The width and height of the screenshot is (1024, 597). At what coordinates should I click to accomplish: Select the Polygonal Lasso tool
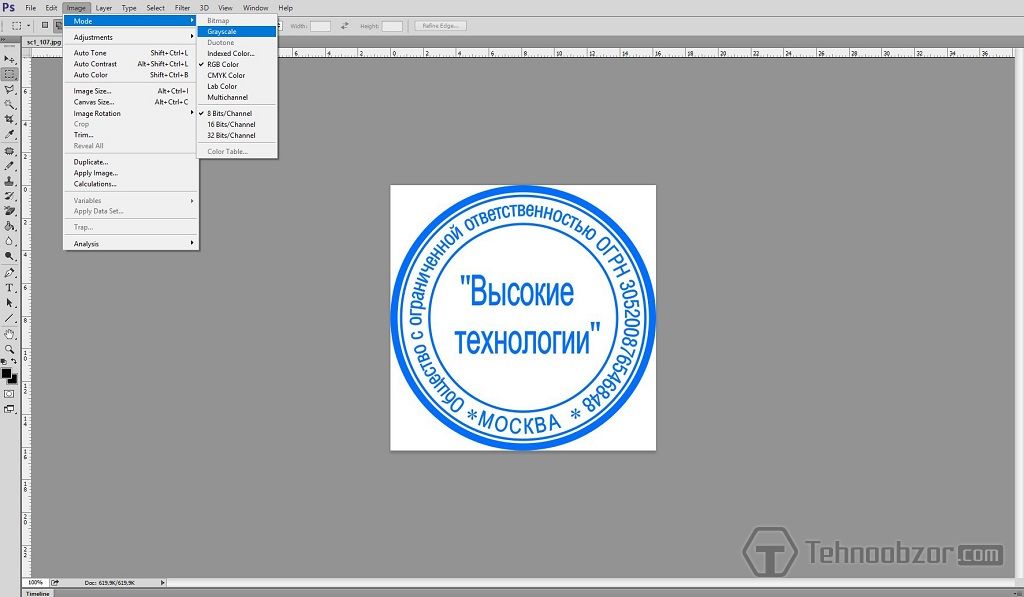9,89
